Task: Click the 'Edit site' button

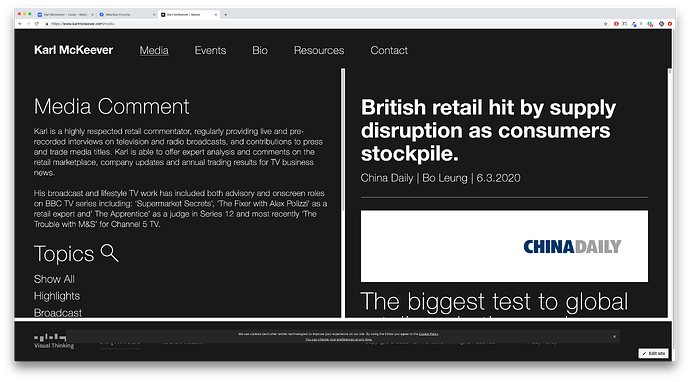Action: point(653,353)
